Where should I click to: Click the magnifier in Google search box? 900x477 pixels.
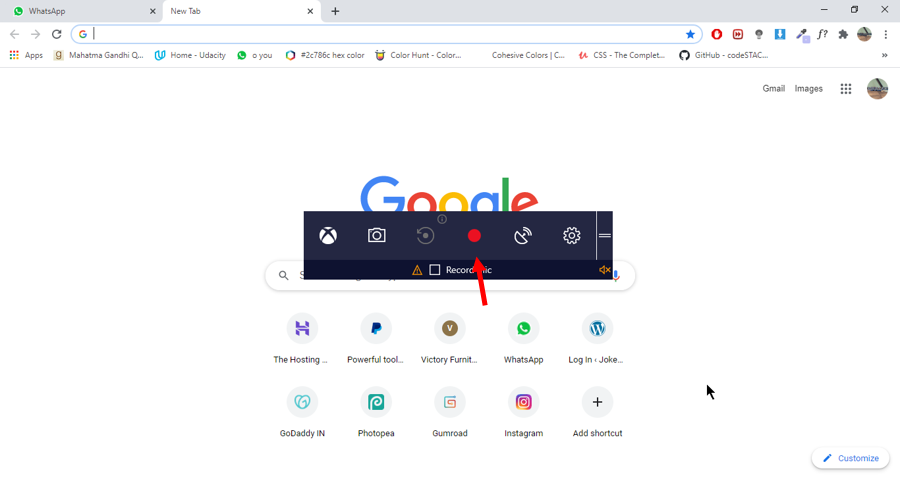pos(284,276)
